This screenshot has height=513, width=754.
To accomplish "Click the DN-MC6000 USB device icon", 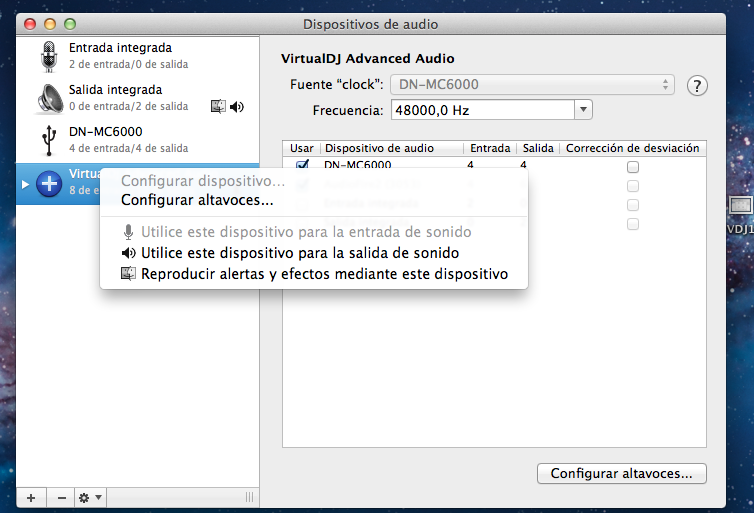I will 49,139.
